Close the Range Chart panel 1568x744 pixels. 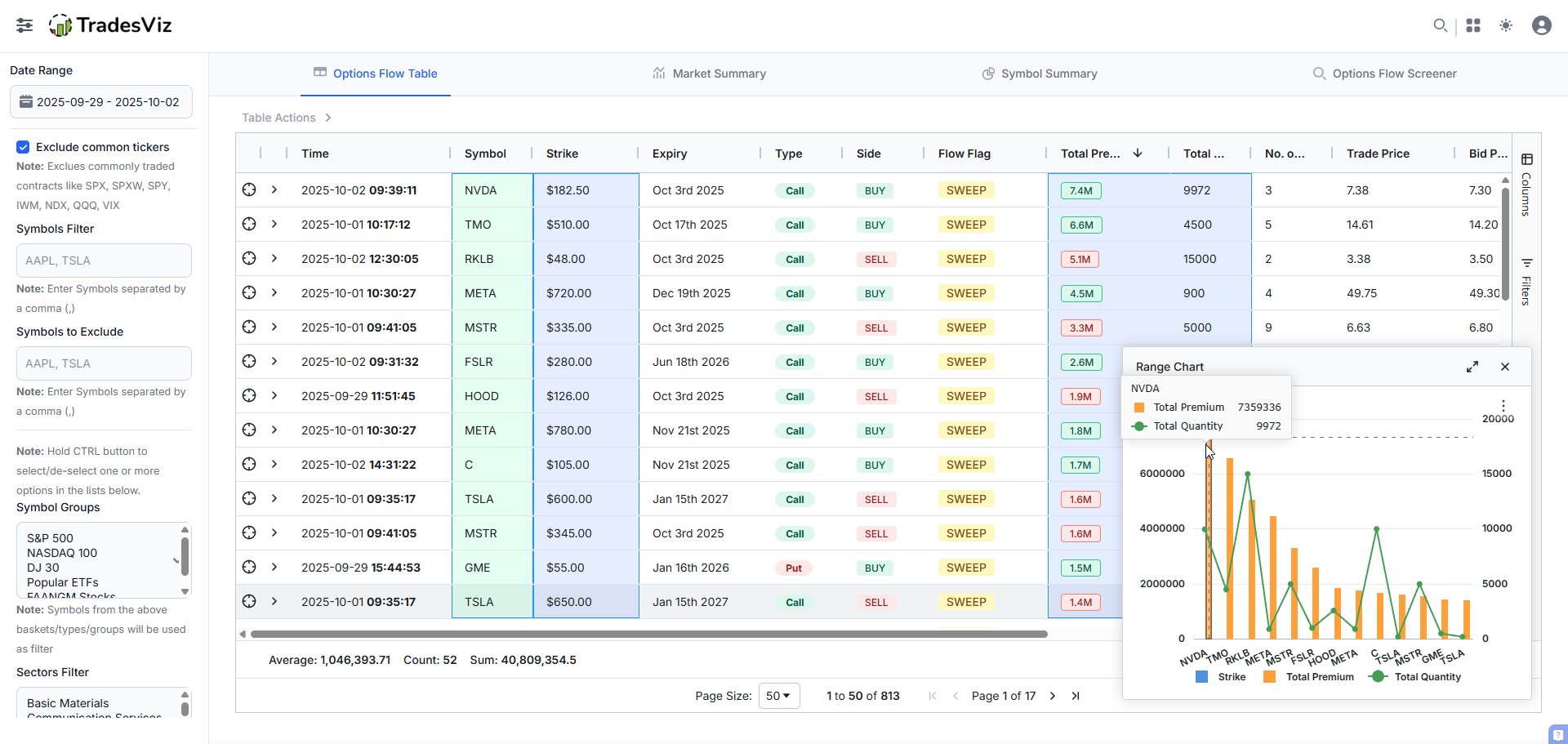1505,367
